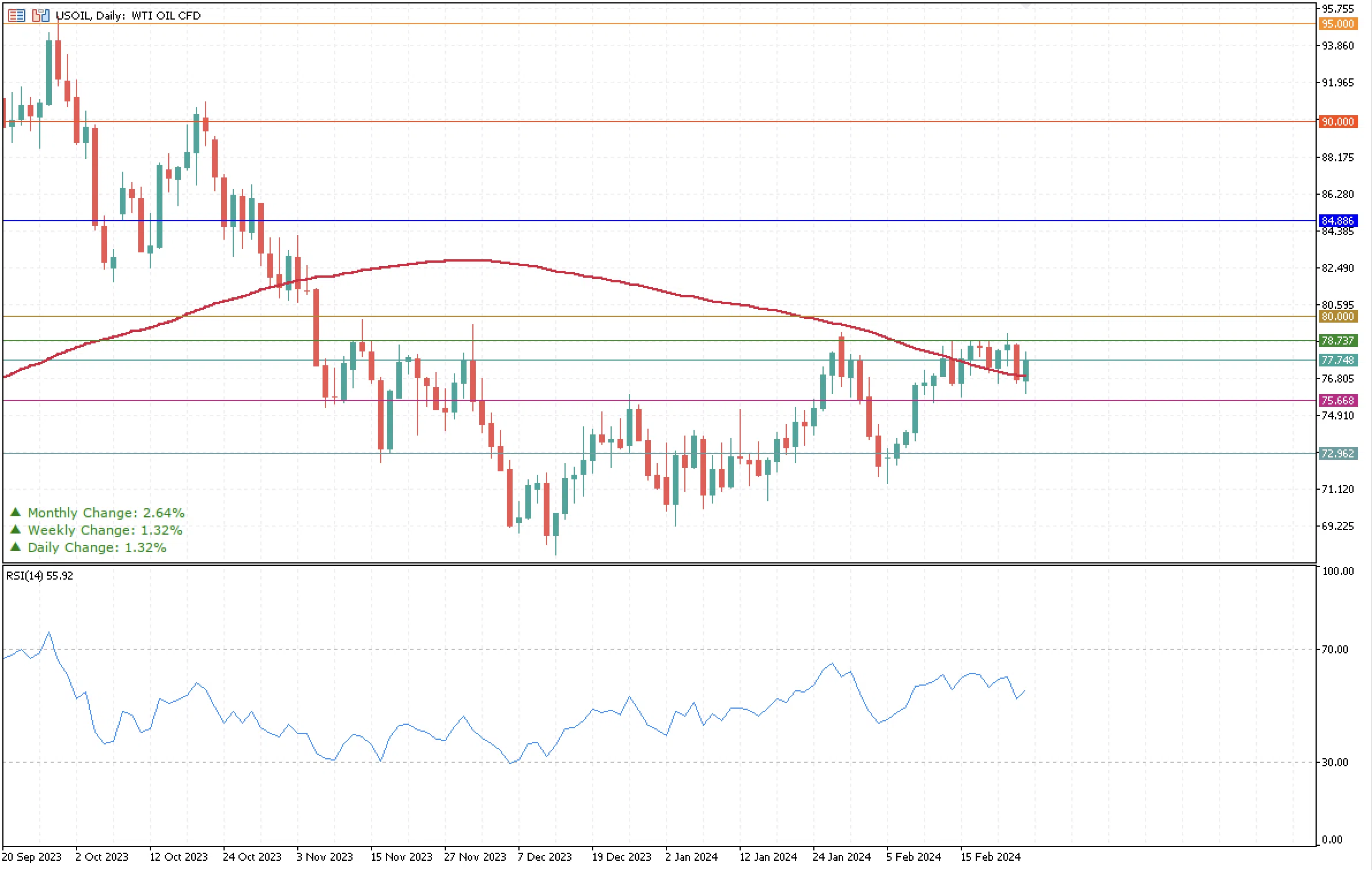Click the RSI(14) 55.92 indicator label
The image size is (1372, 870).
pos(40,576)
